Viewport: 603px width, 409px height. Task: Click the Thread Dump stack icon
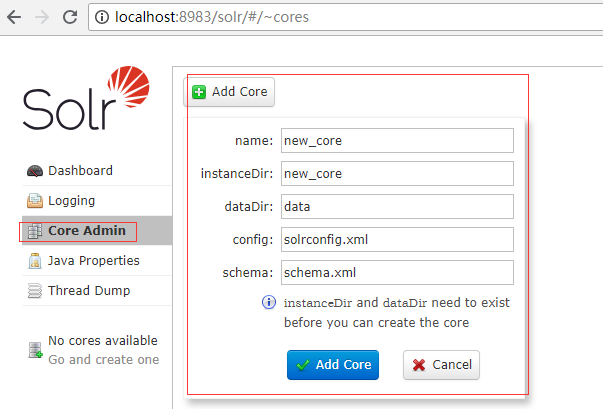click(35, 291)
